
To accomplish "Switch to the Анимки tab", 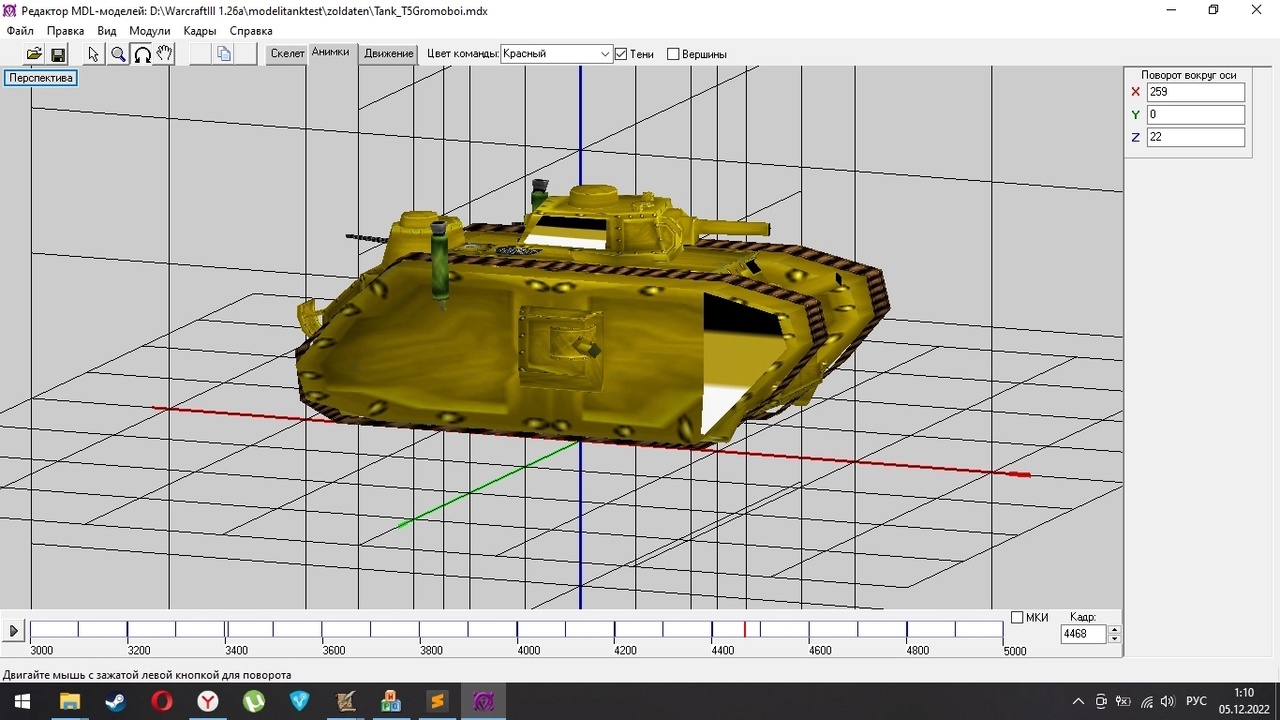I will [x=331, y=52].
